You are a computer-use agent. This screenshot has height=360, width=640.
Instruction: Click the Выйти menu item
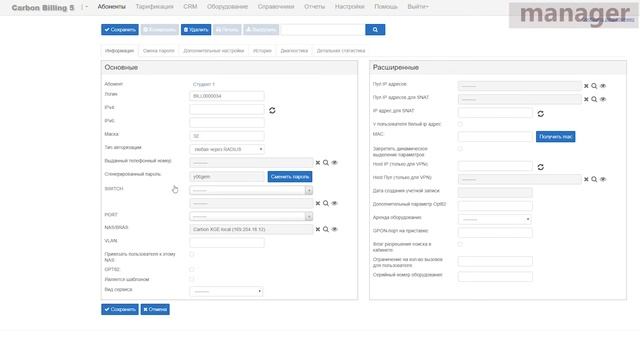[418, 7]
